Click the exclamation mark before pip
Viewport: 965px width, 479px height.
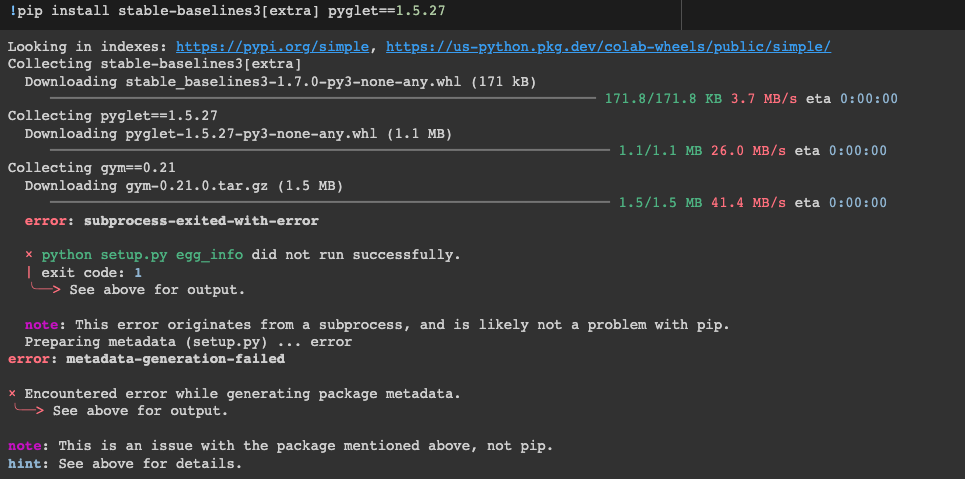(12, 12)
